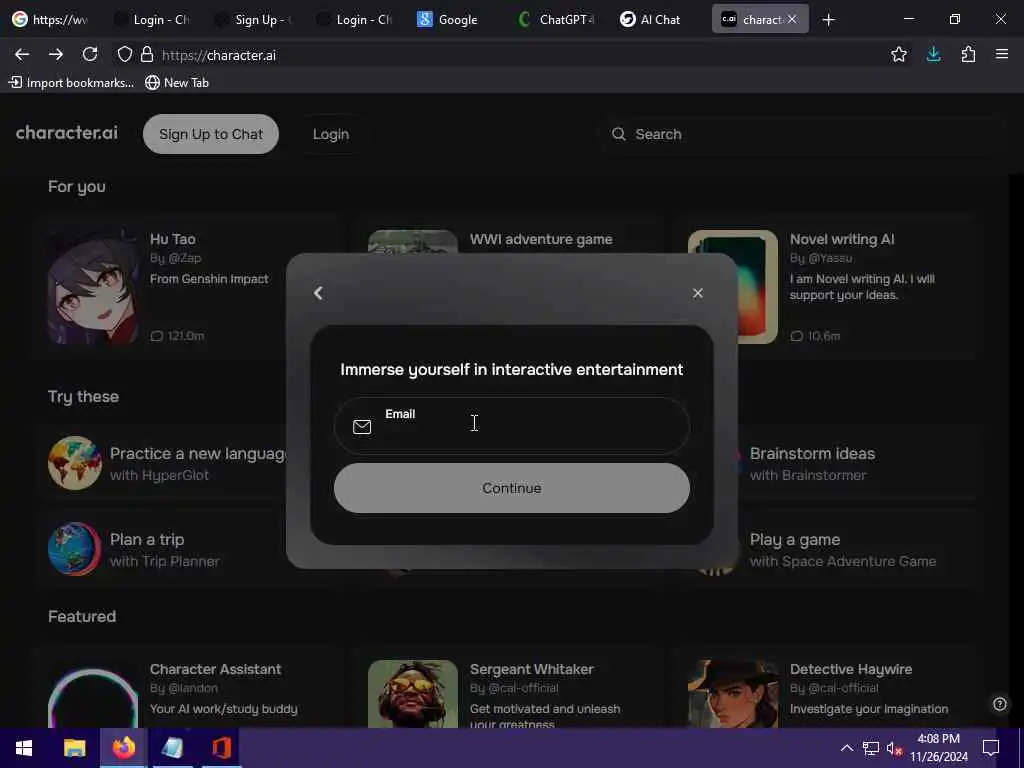Open the taskbar clock showing 4:08 PM

(938, 748)
